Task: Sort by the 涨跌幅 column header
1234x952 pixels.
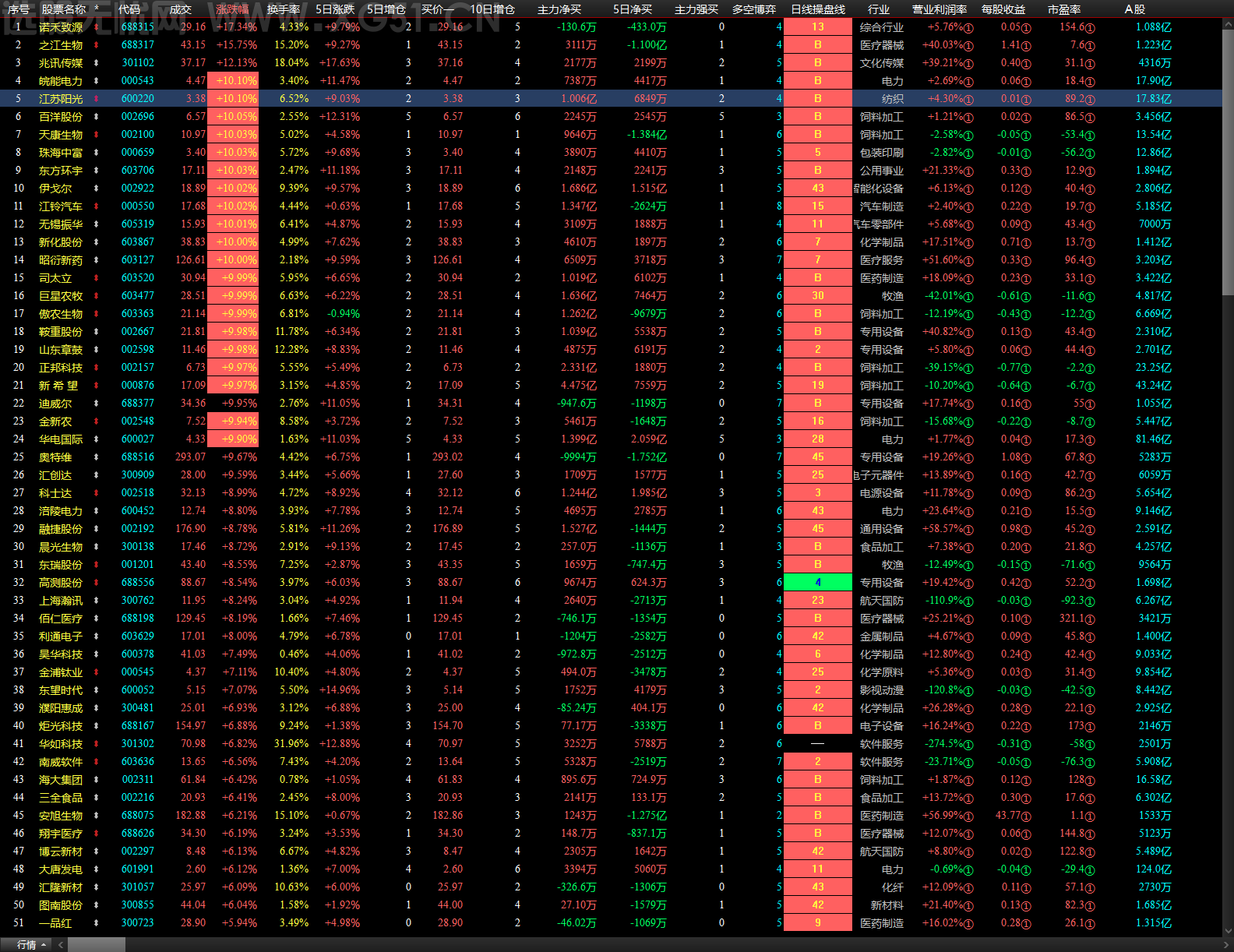Action: click(232, 9)
